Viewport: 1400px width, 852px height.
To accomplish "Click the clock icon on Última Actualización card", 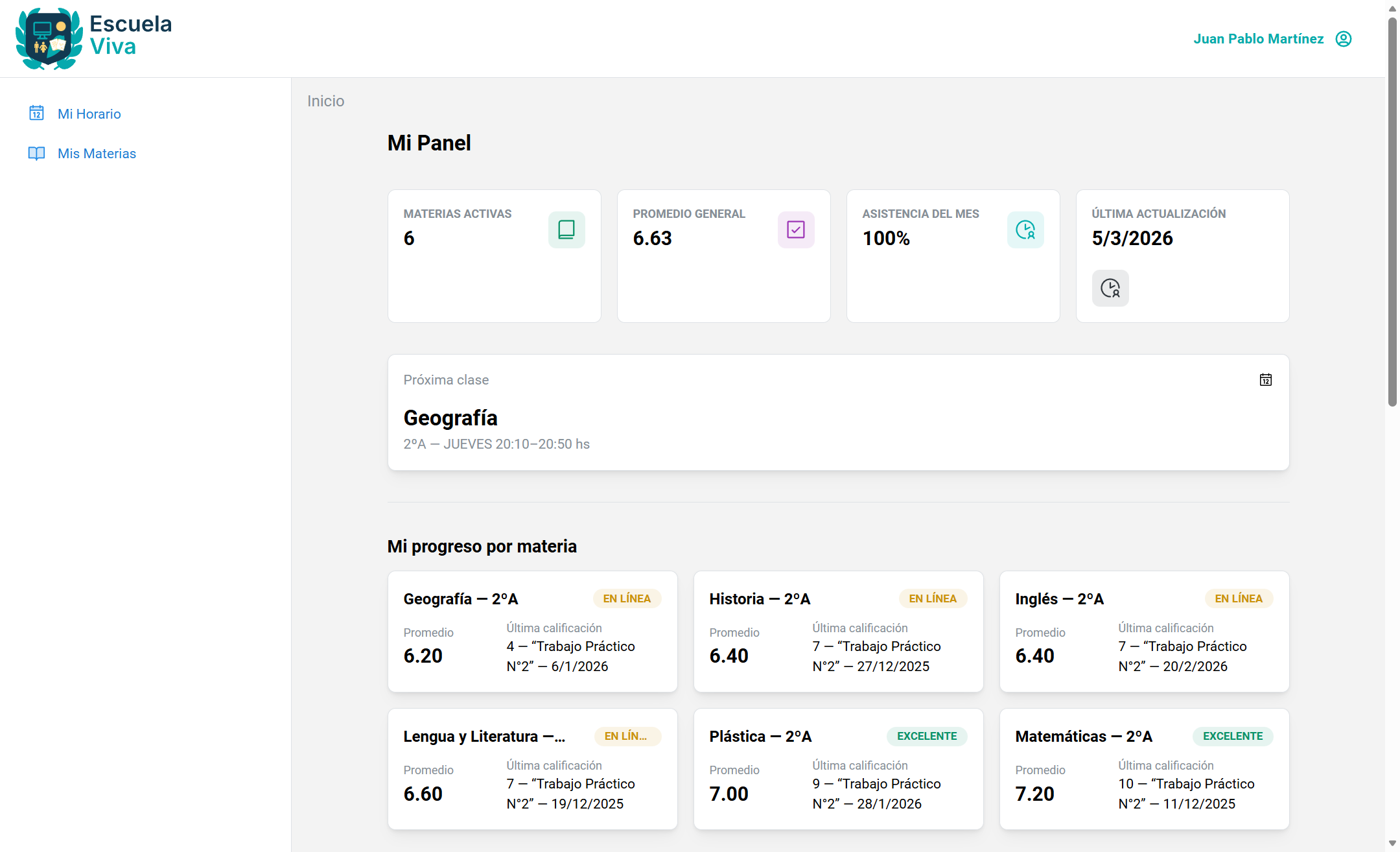I will coord(1110,288).
